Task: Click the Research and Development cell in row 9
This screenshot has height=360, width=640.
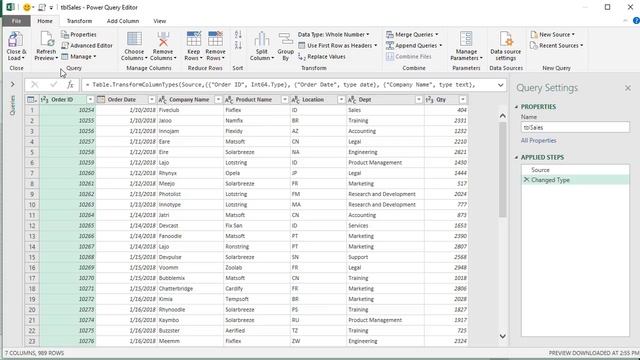Action: coord(385,194)
